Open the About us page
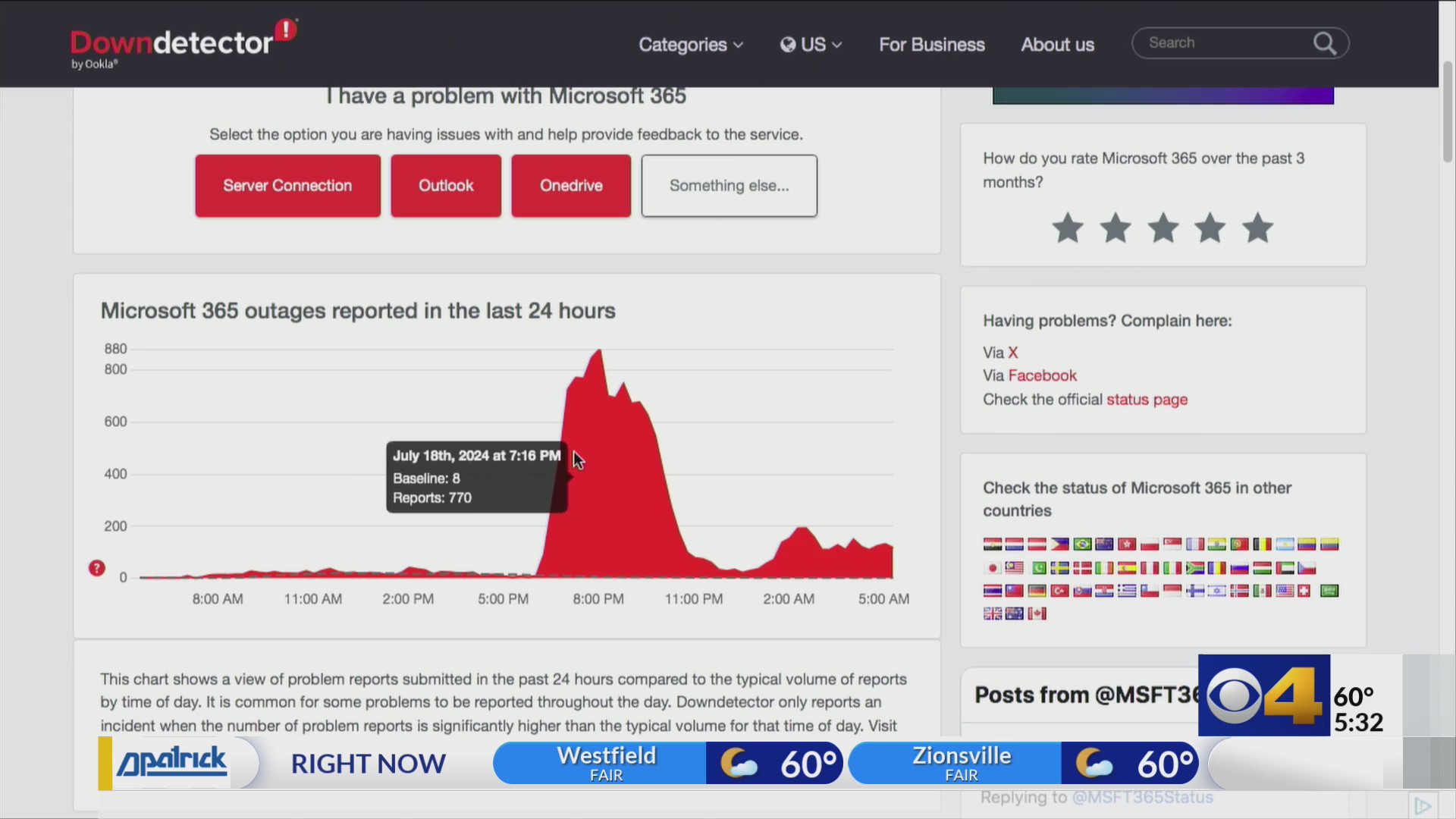This screenshot has width=1456, height=819. [1057, 44]
